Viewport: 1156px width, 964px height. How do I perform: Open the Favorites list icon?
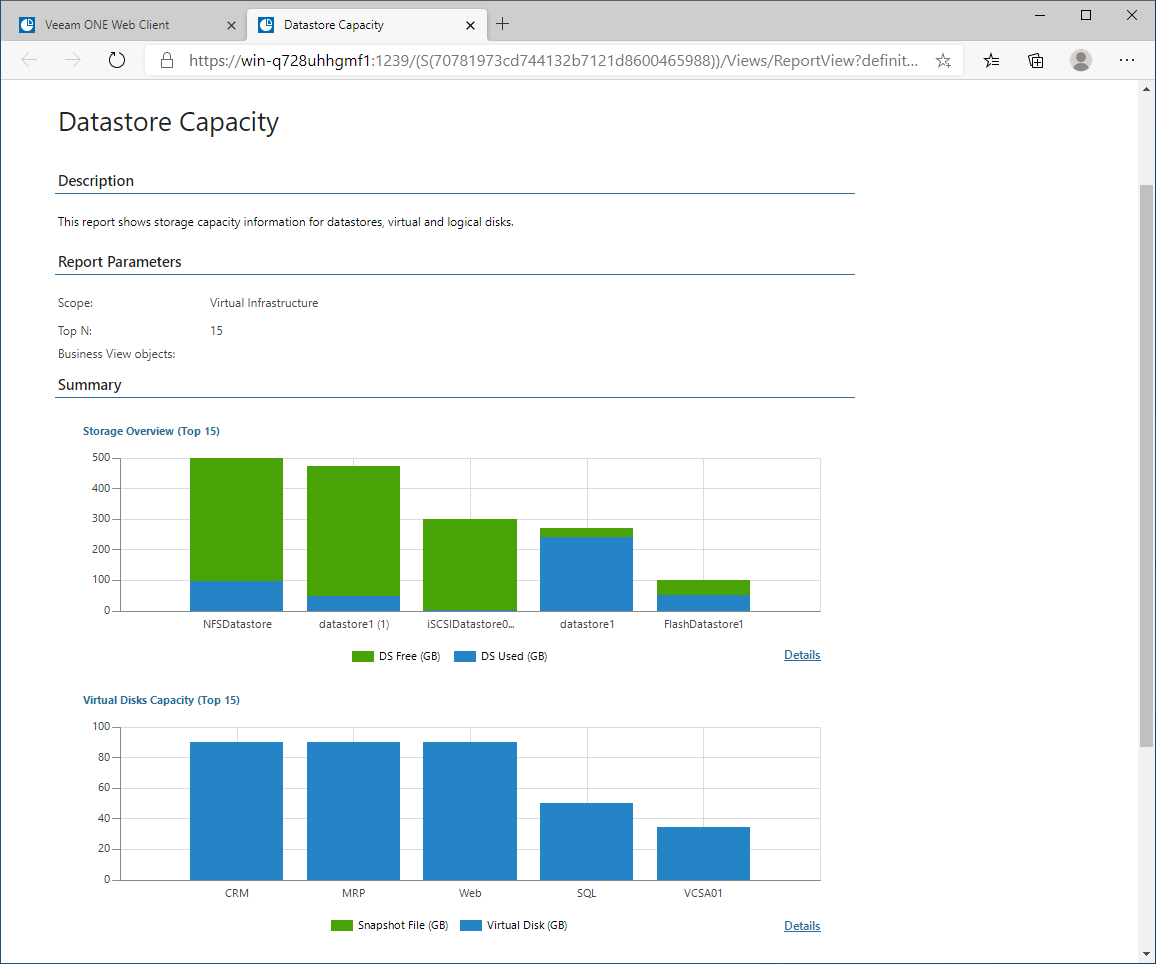[x=992, y=60]
